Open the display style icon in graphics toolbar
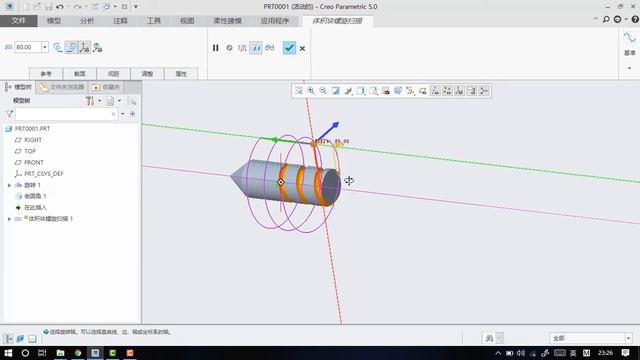The width and height of the screenshot is (640, 360). click(360, 91)
